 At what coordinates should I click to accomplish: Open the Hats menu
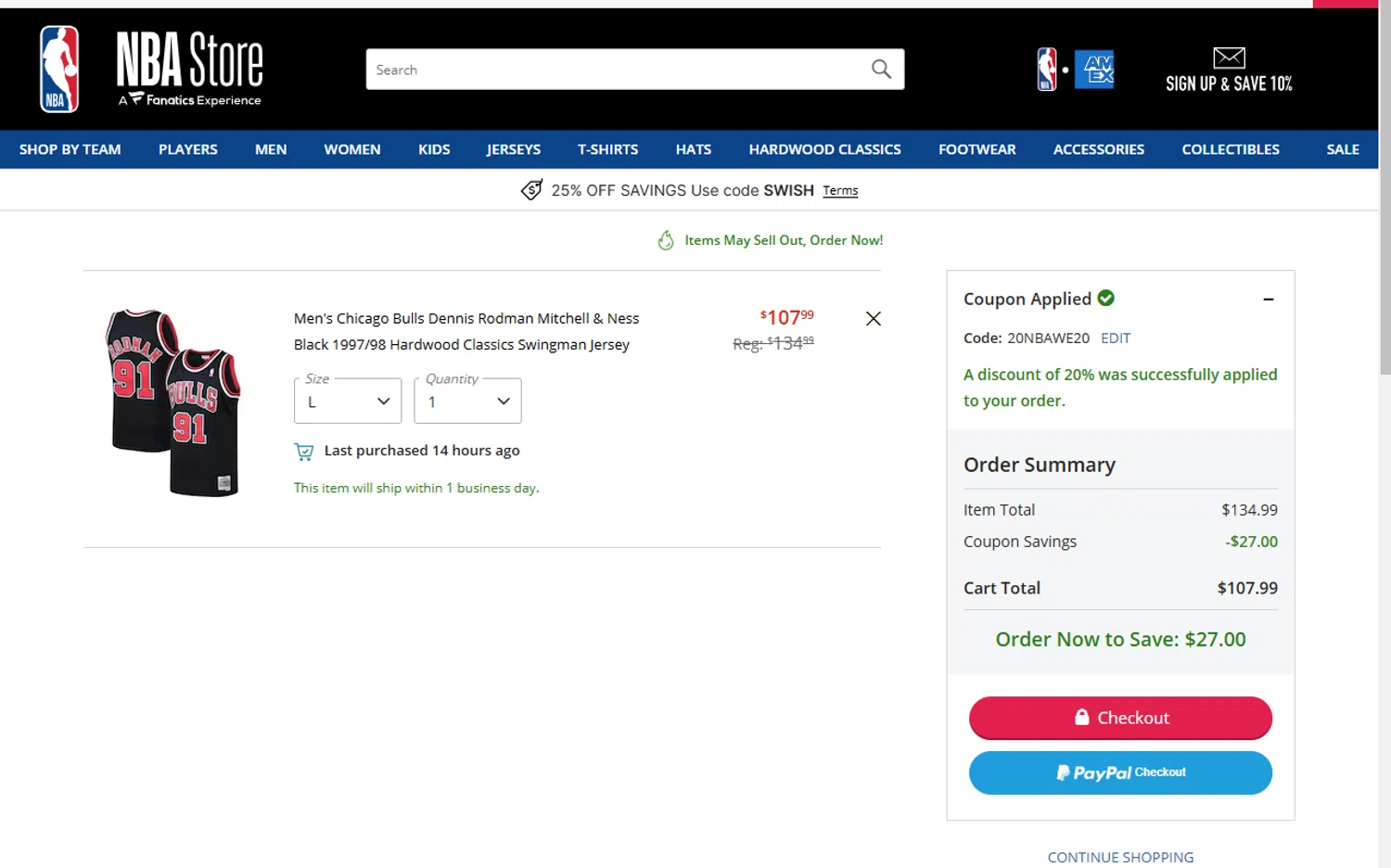[x=694, y=149]
